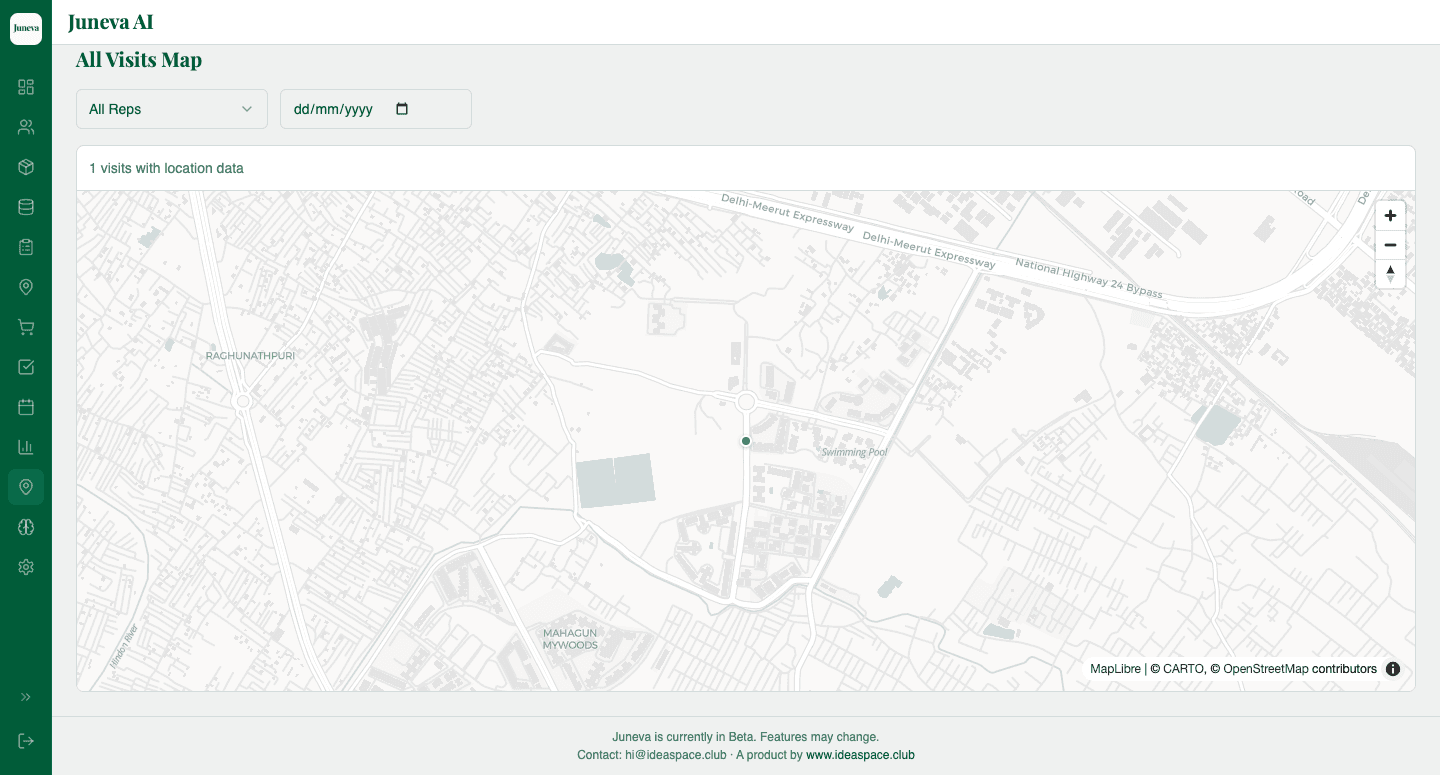
Task: Expand the sidebar with double chevron
Action: [26, 697]
